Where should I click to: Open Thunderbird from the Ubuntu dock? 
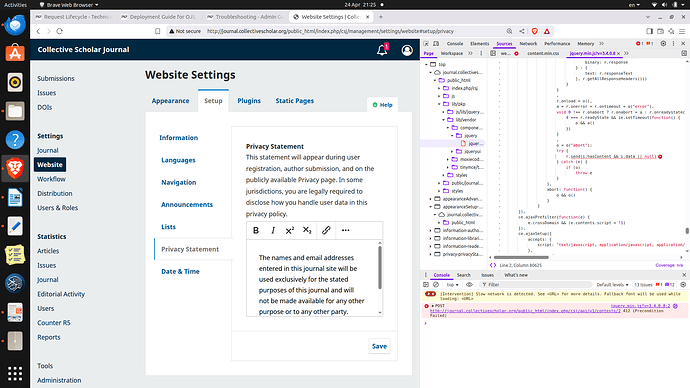click(15, 25)
